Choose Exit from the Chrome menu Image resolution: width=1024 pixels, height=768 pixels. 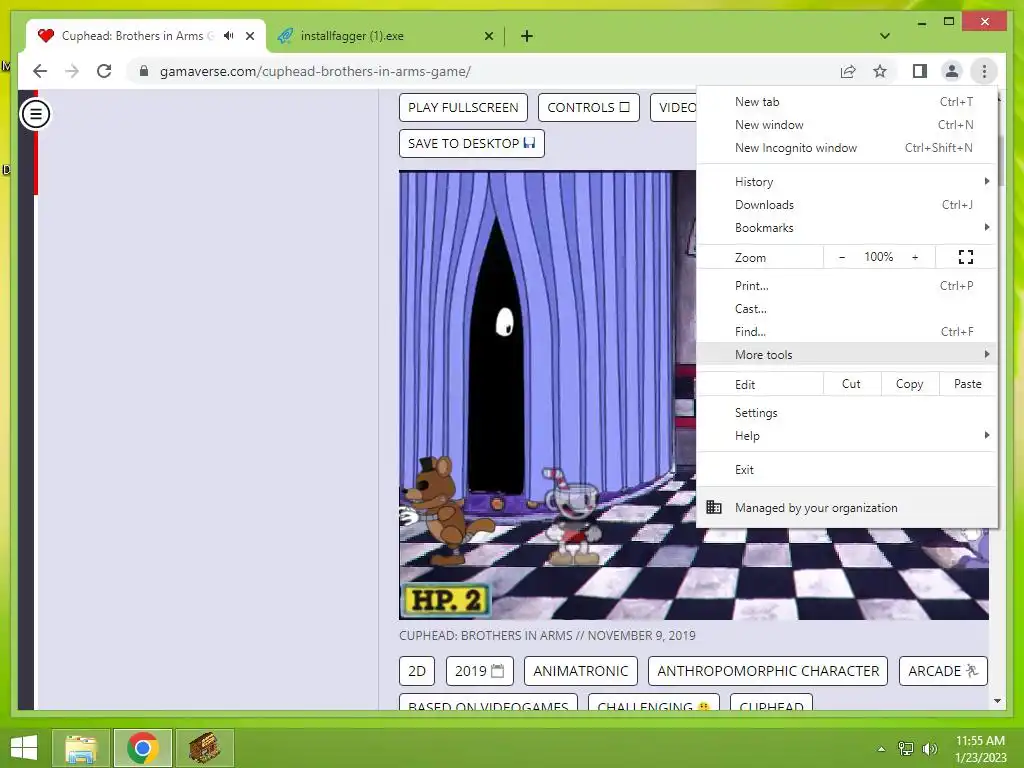coord(847,470)
